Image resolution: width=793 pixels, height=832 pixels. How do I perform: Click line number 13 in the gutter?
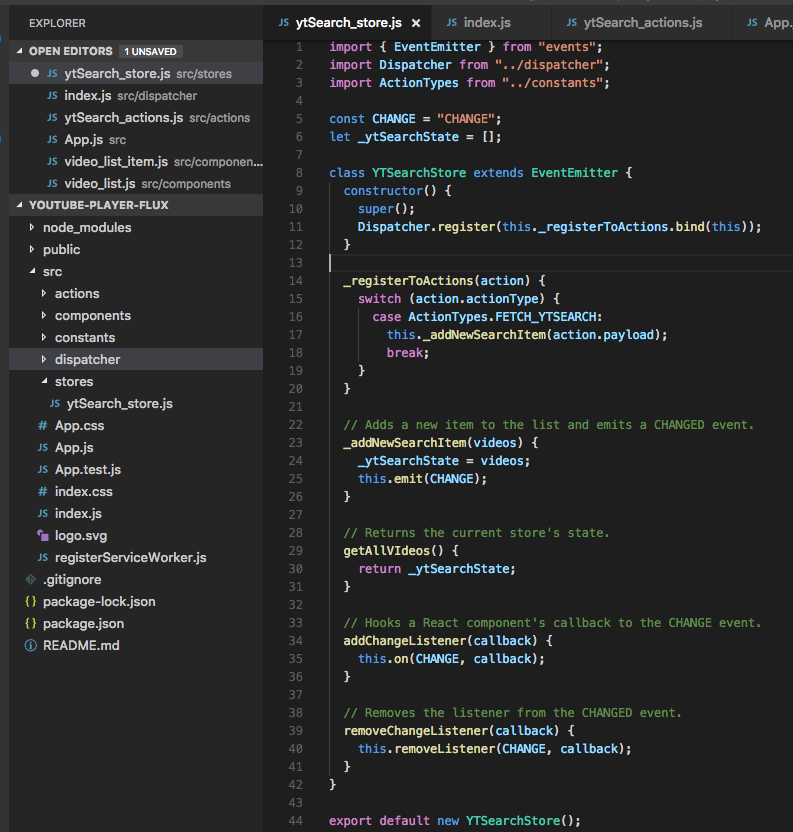pyautogui.click(x=296, y=263)
